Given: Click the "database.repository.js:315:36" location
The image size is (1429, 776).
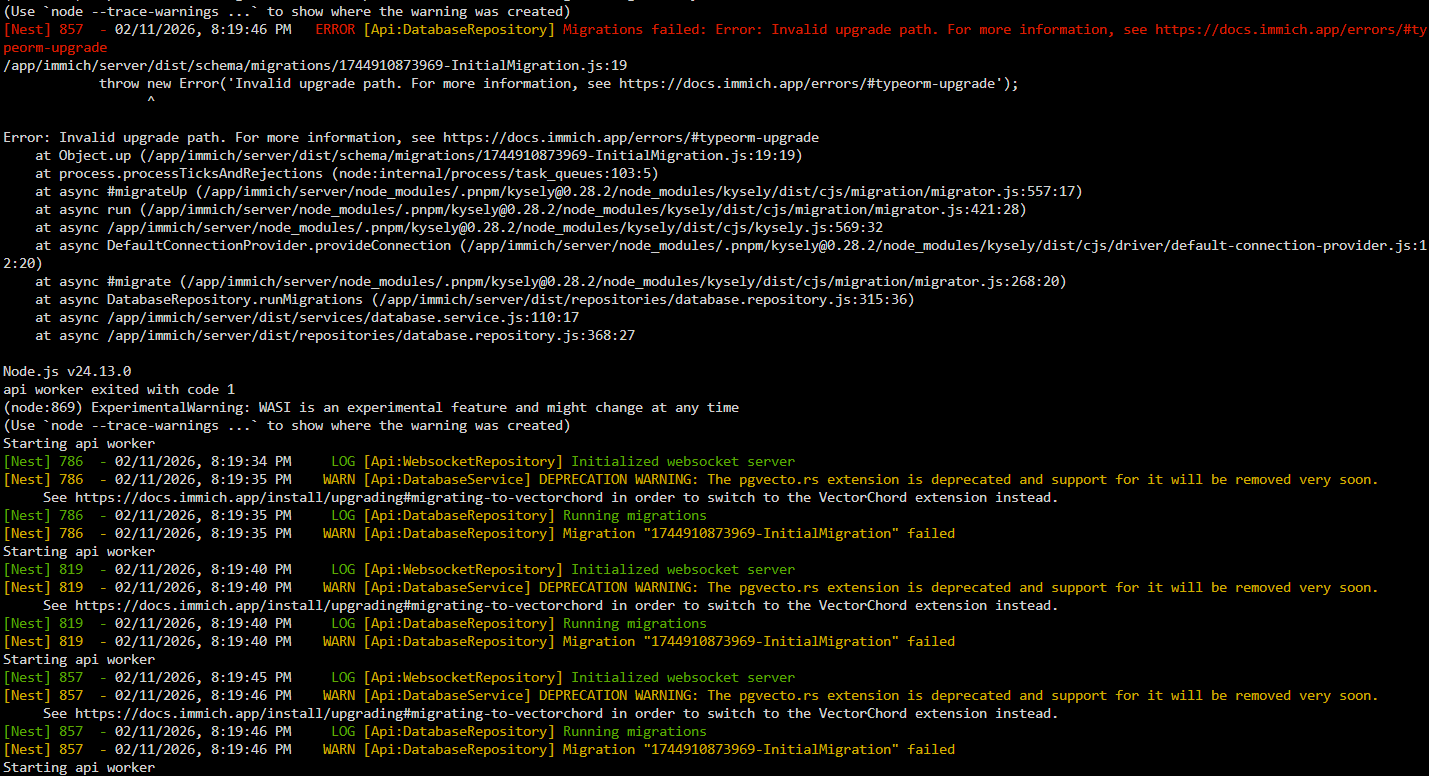Looking at the screenshot, I should [x=791, y=300].
